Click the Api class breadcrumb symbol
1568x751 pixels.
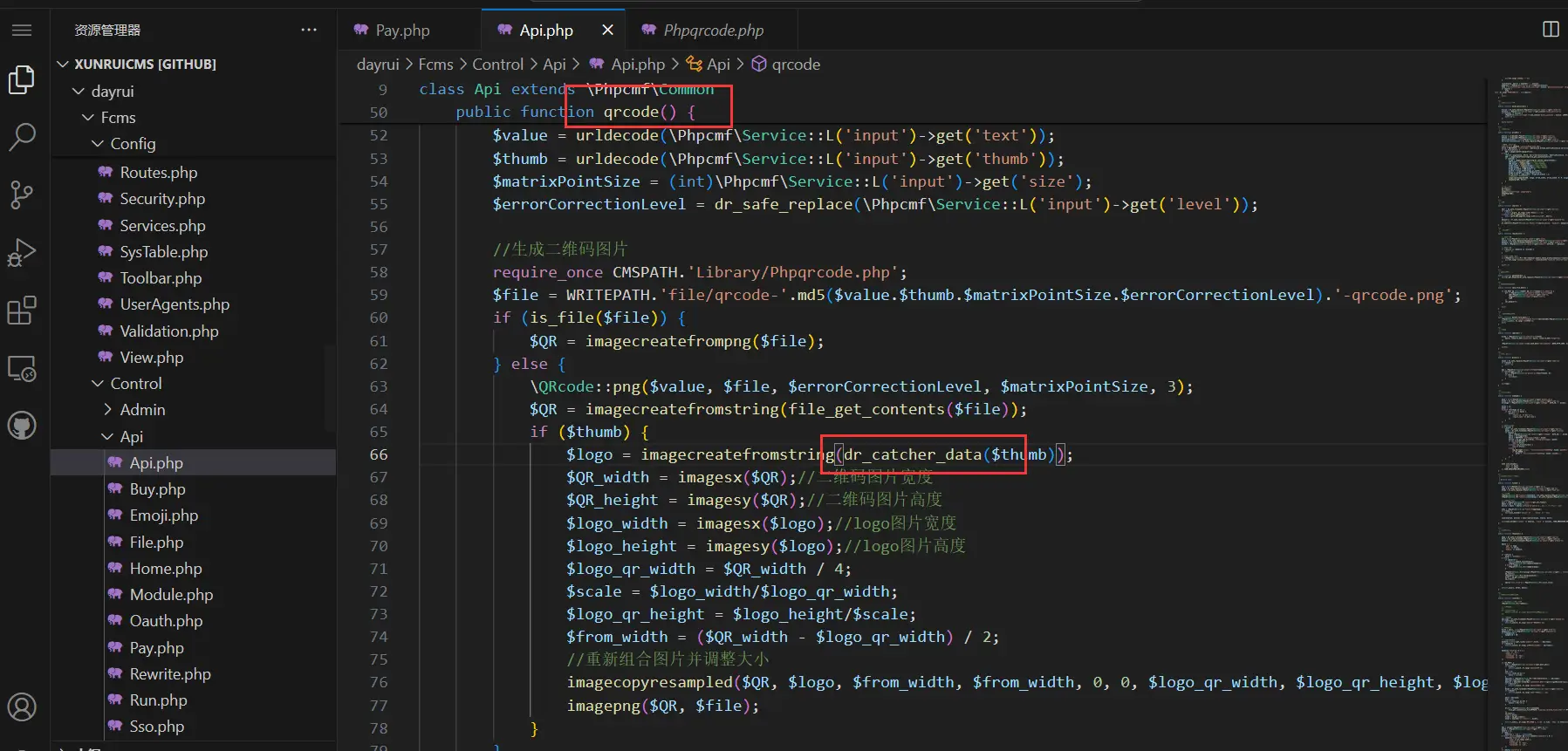[x=709, y=64]
